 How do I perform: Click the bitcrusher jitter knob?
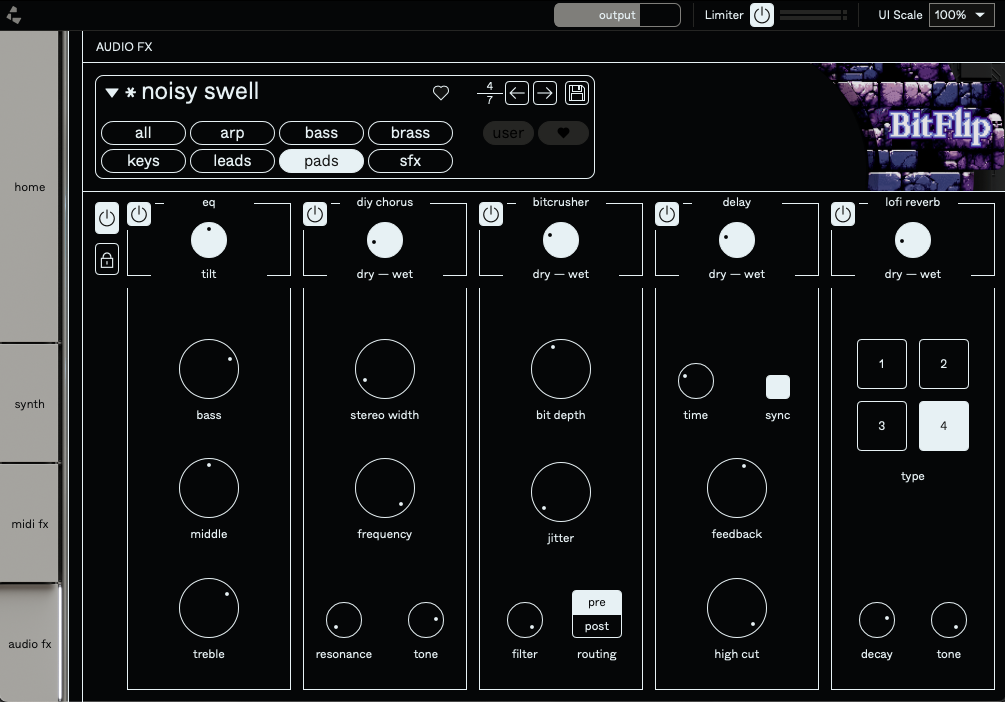pos(561,492)
